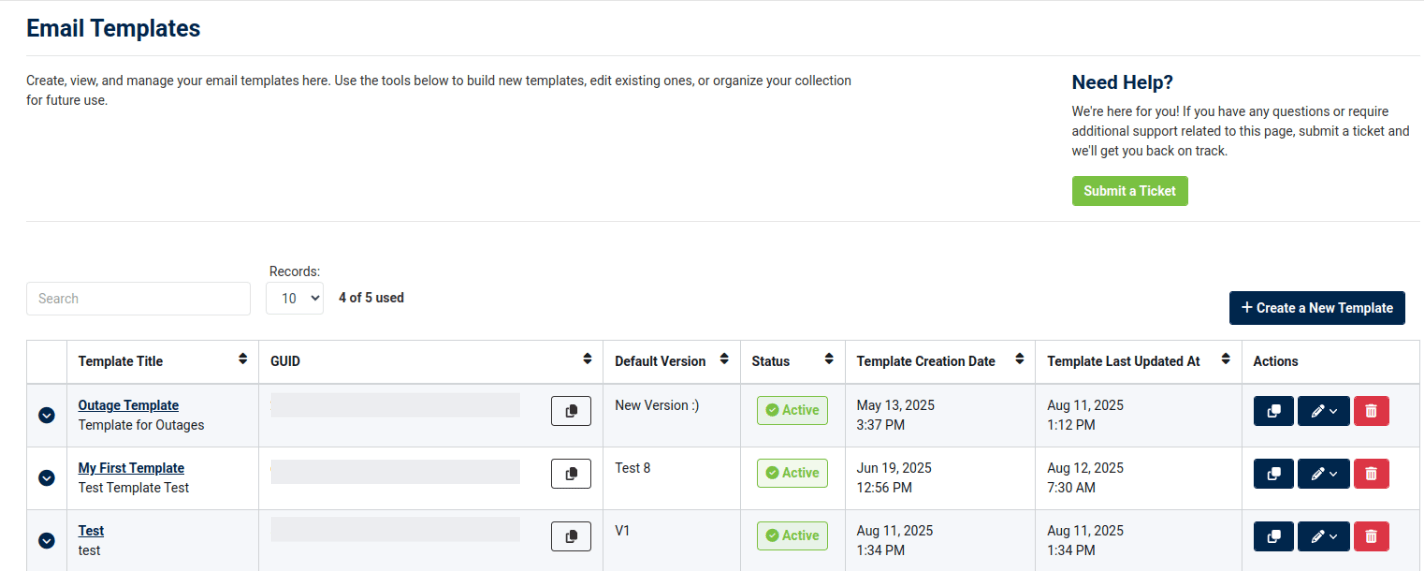Duplicate My First Template
The width and height of the screenshot is (1424, 572).
point(1274,474)
